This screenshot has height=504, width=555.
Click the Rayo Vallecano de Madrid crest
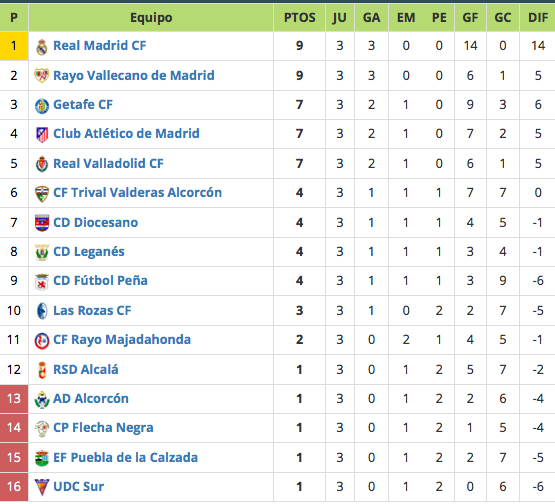42,76
